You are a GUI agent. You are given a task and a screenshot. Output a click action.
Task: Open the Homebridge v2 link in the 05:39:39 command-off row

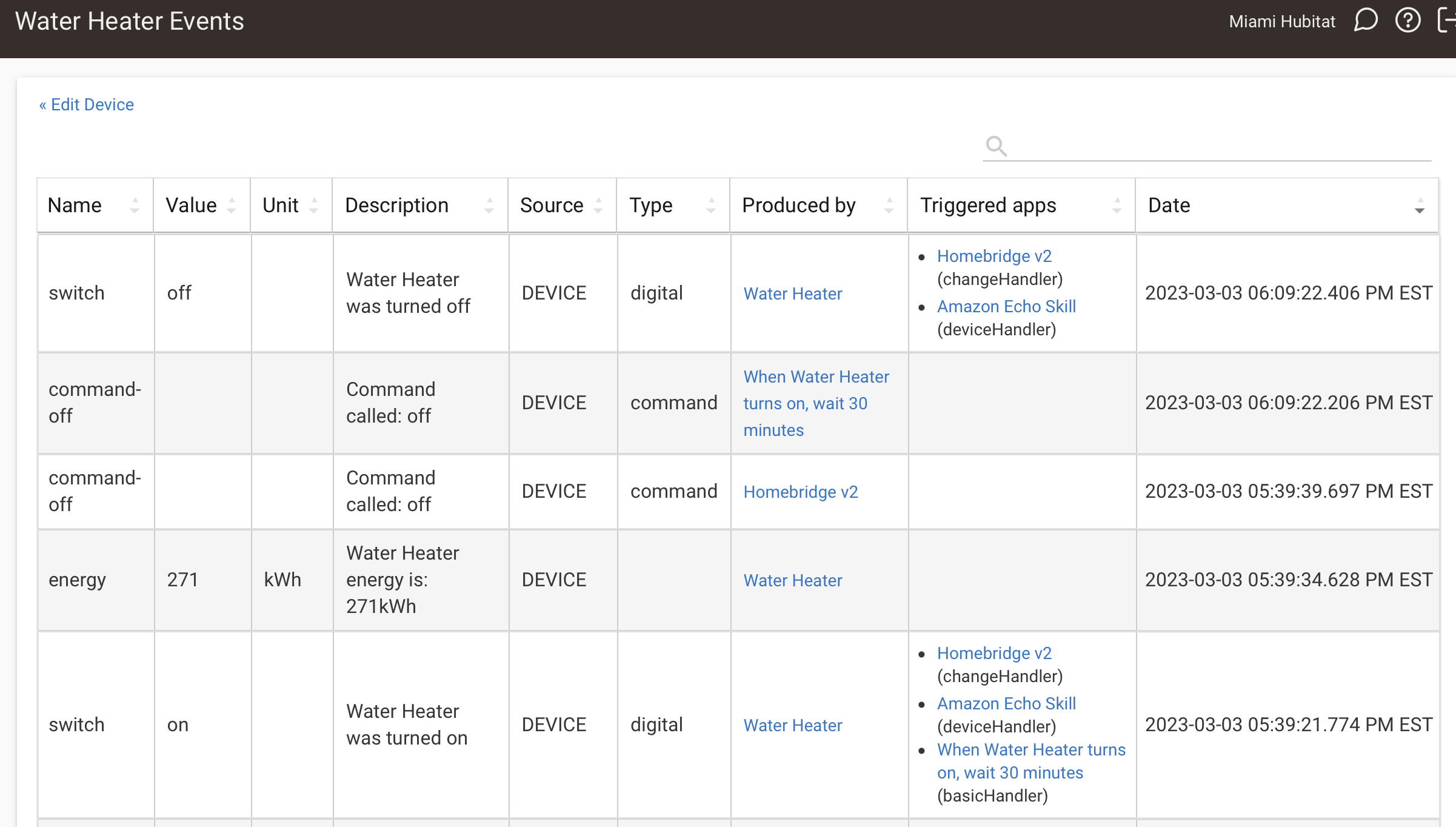pos(800,492)
